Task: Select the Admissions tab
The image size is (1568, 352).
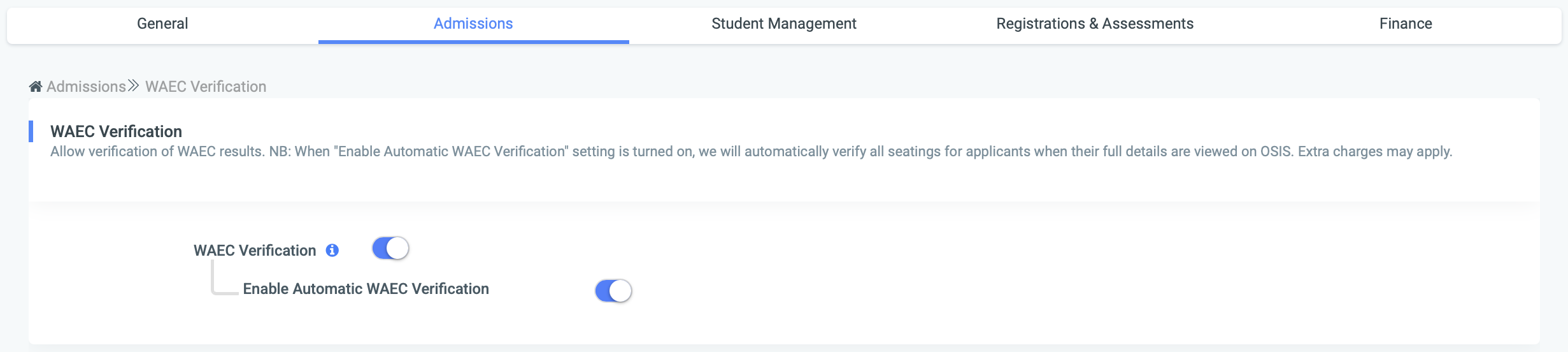Action: pos(473,24)
